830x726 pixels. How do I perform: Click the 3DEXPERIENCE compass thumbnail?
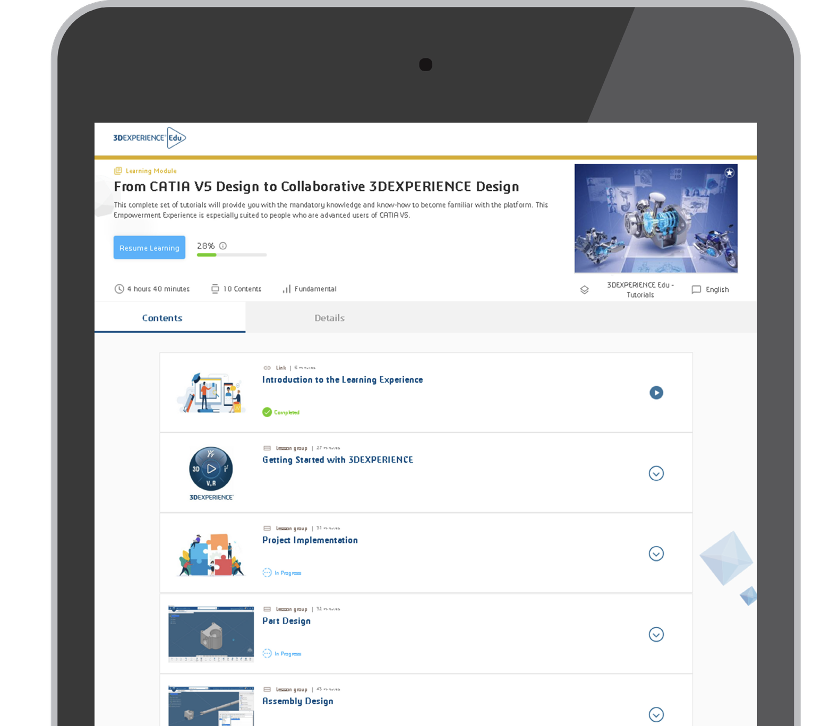pyautogui.click(x=211, y=474)
